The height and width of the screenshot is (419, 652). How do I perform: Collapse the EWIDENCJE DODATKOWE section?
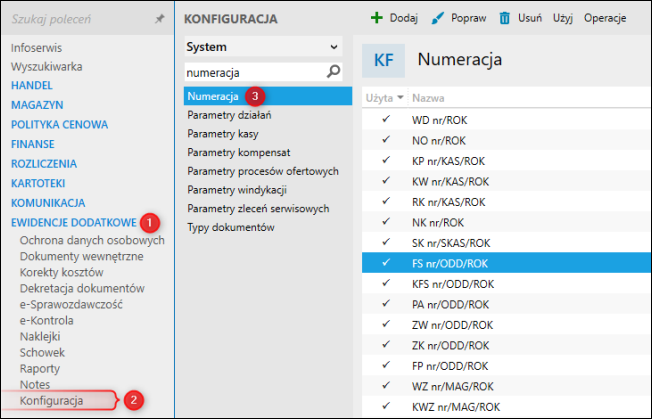(73, 221)
